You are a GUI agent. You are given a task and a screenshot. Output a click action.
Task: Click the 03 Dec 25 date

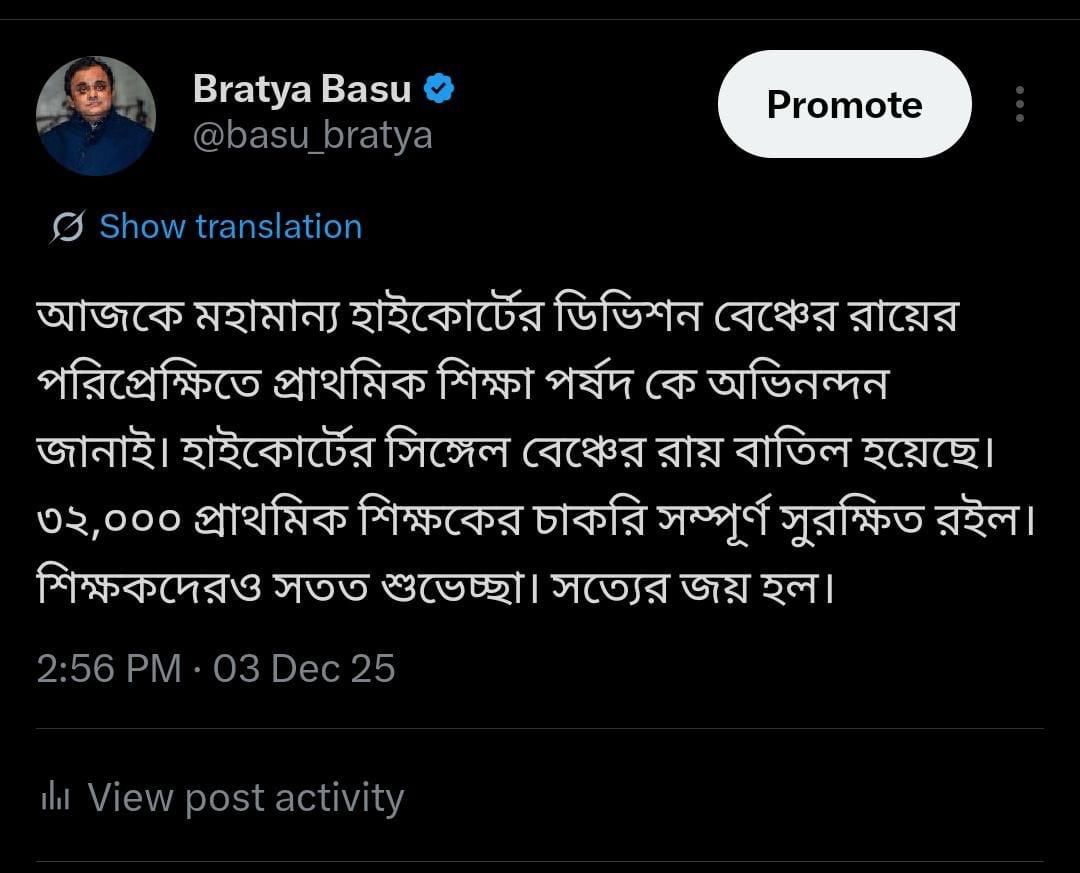[x=304, y=668]
